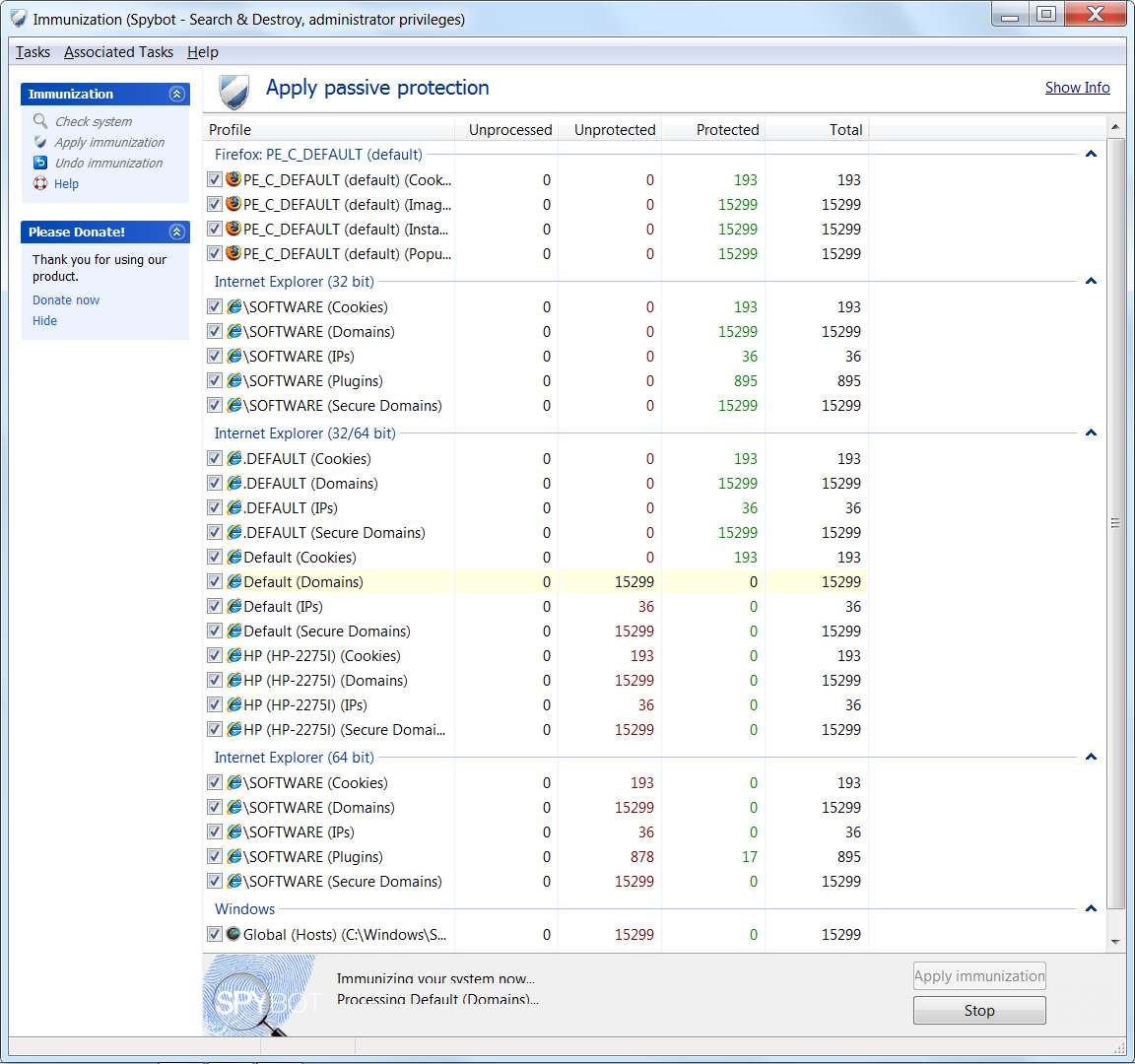Click IE icon of 32 bit \SOFTWARE (Domains)
Screen dimensions: 1135x1064
tap(234, 331)
